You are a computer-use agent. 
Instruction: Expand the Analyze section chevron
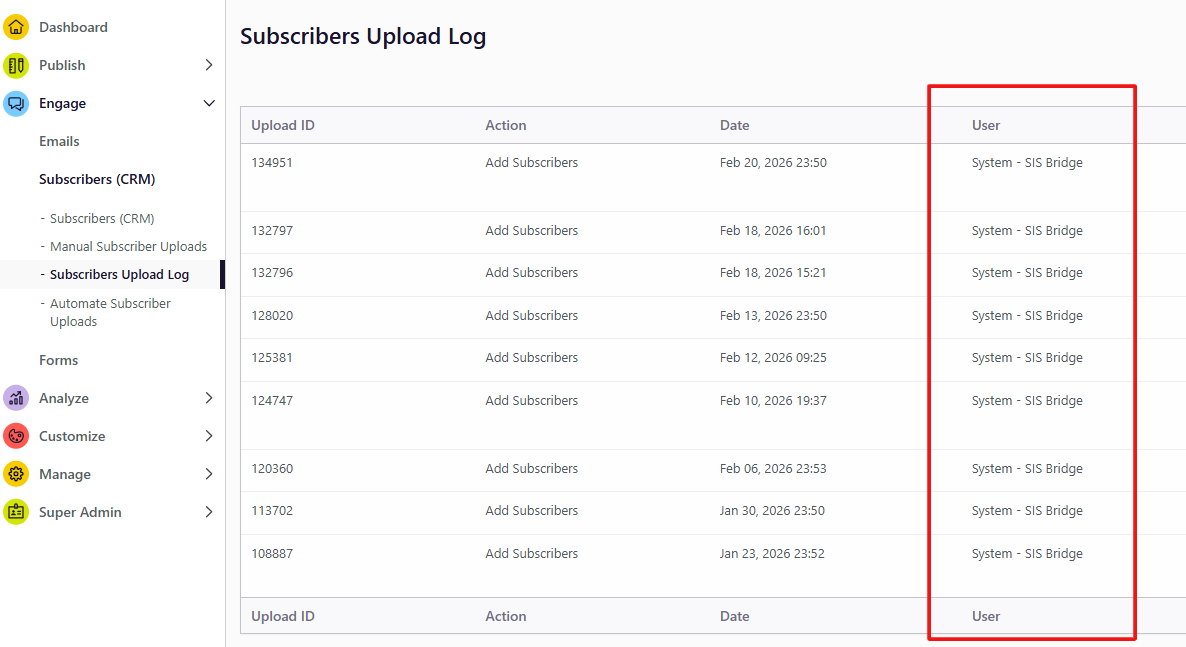click(209, 397)
